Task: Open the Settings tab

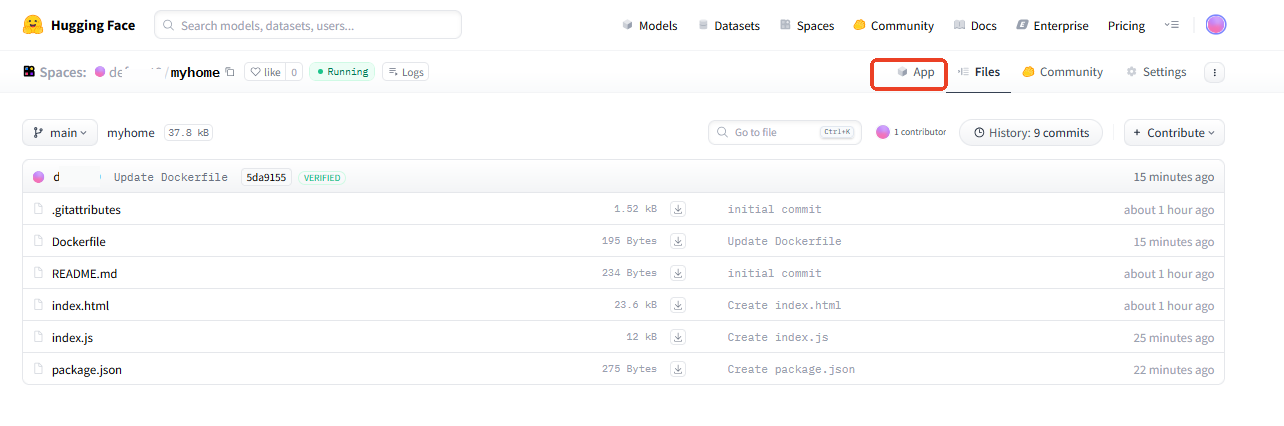Action: [1156, 72]
